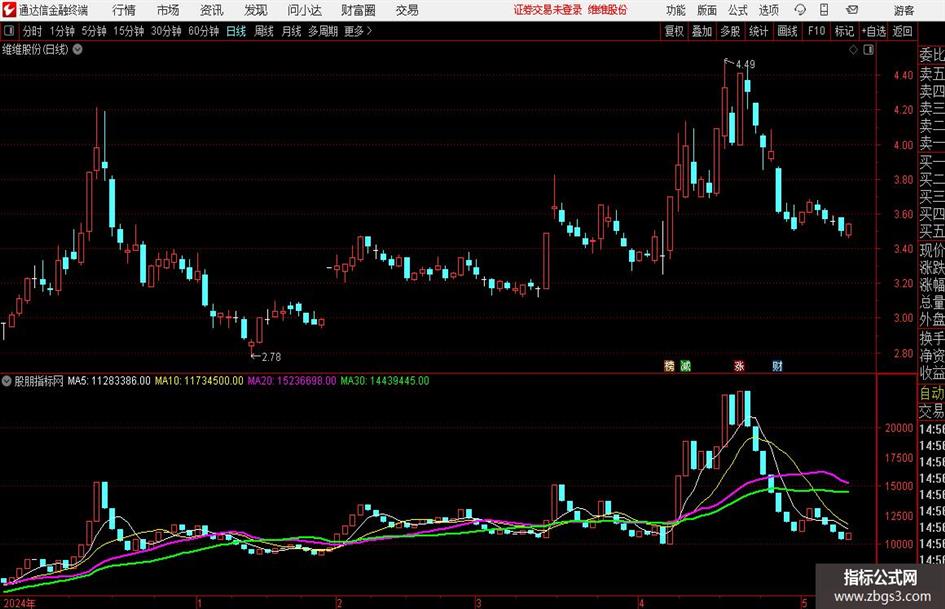This screenshot has height=609, width=945.
Task: Click the MA10: 11734500.00 value
Action: (x=199, y=380)
